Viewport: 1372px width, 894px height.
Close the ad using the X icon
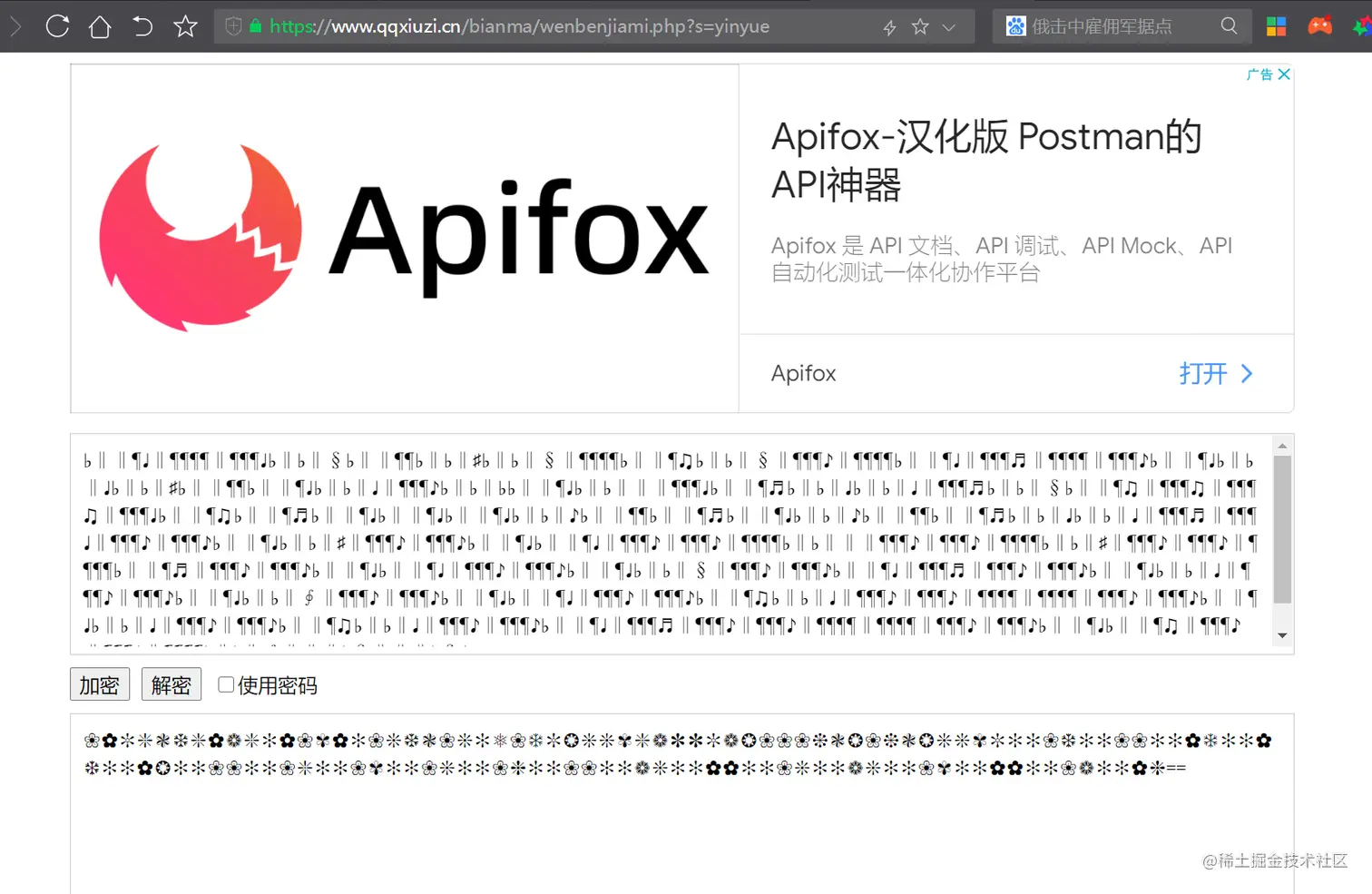[x=1284, y=74]
